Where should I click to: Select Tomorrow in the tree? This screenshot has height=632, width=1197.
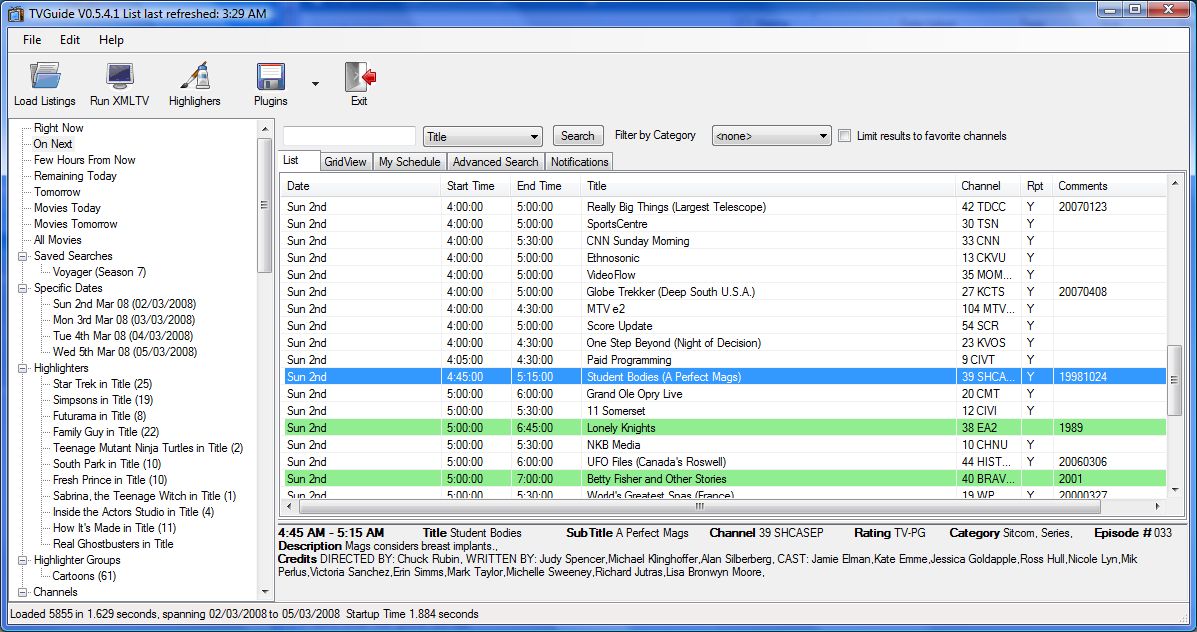57,192
